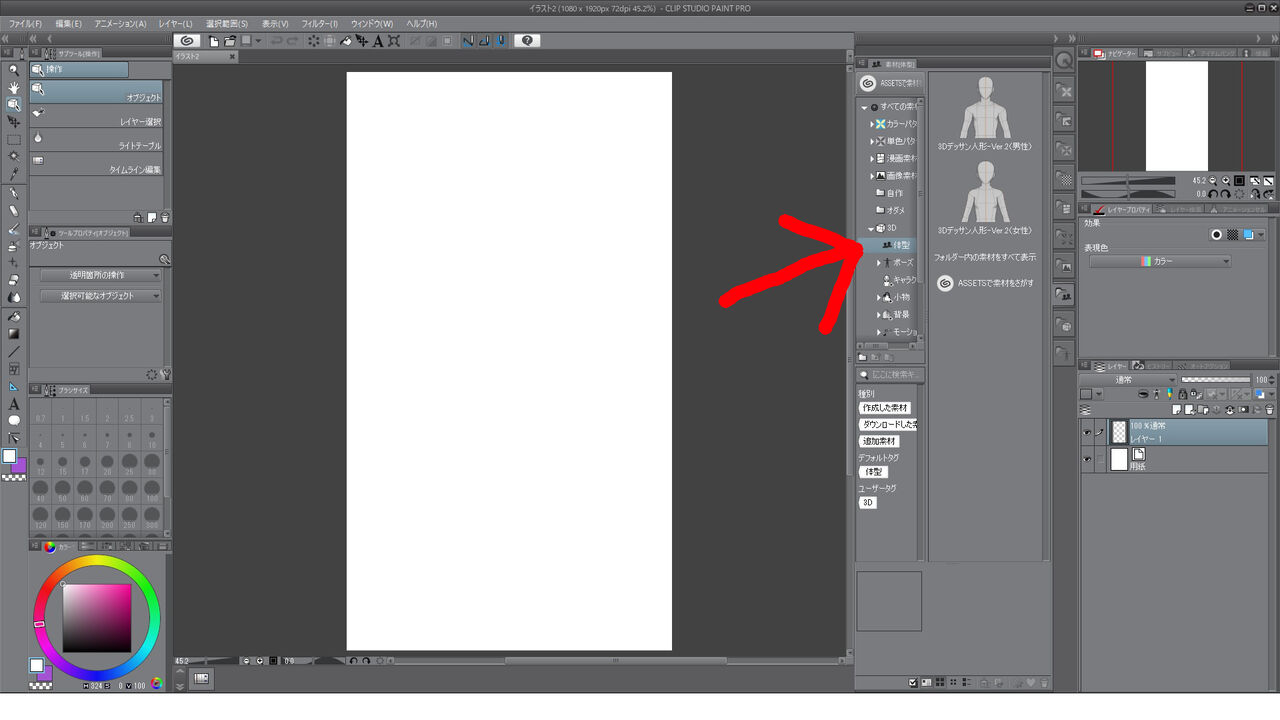Select the Balloon tool
This screenshot has width=1280, height=720.
tap(14, 421)
